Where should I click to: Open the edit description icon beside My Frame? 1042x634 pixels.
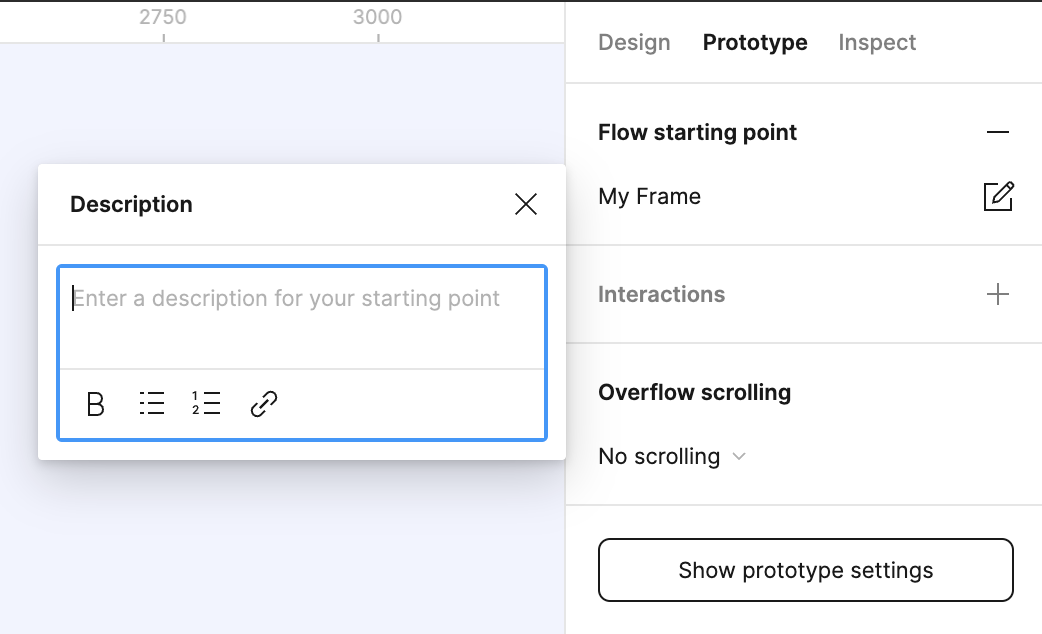[x=998, y=197]
